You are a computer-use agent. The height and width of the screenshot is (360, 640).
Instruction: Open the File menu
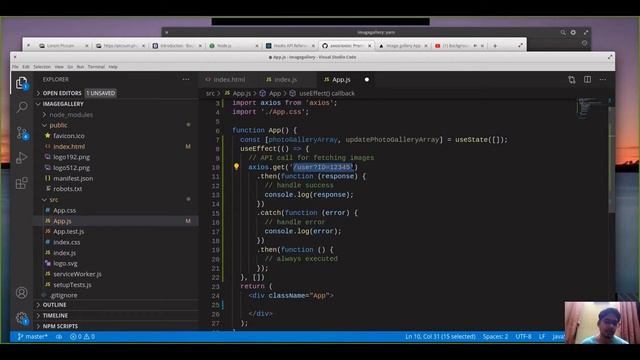[x=15, y=67]
